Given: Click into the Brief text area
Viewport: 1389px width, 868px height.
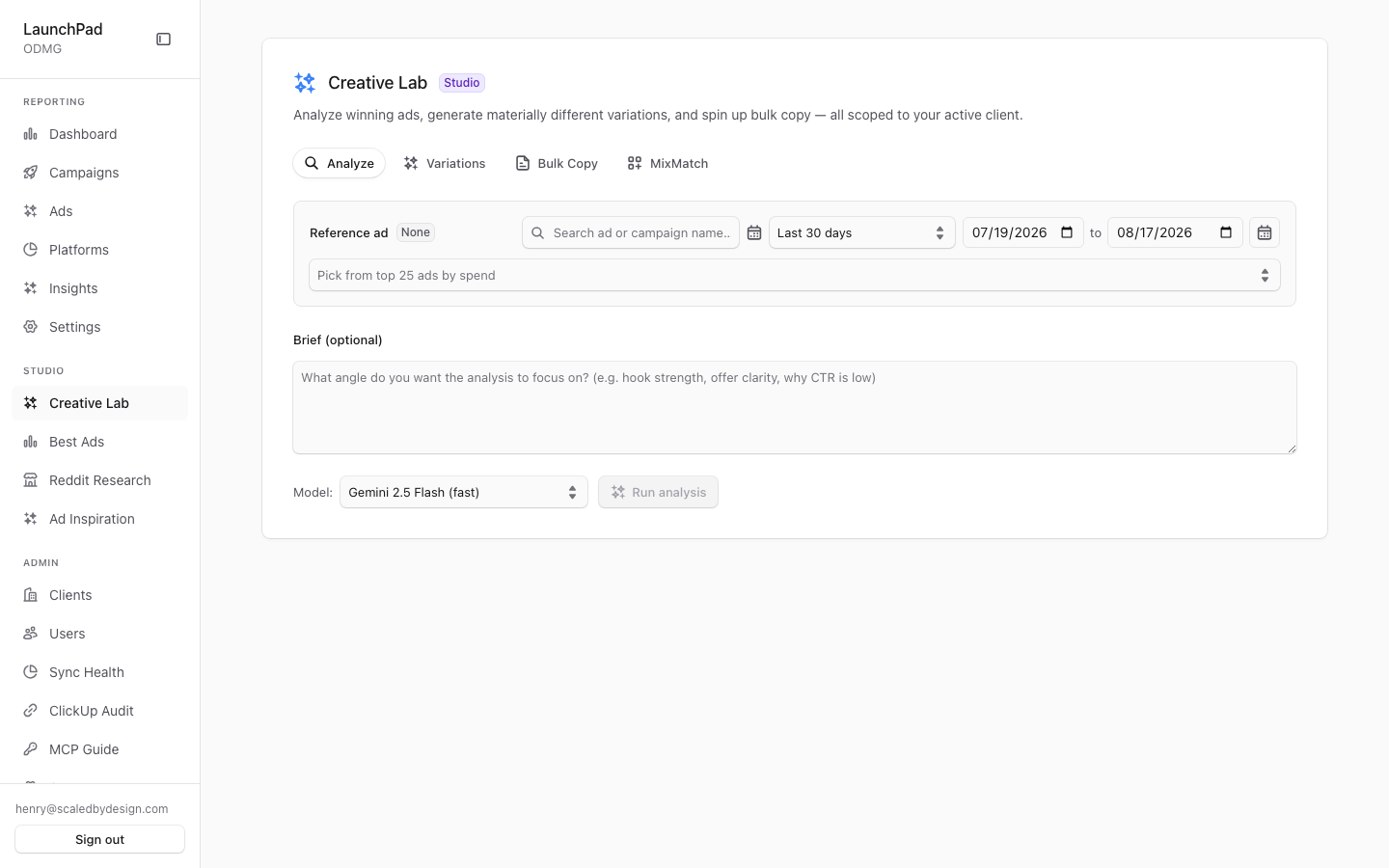Looking at the screenshot, I should [795, 407].
